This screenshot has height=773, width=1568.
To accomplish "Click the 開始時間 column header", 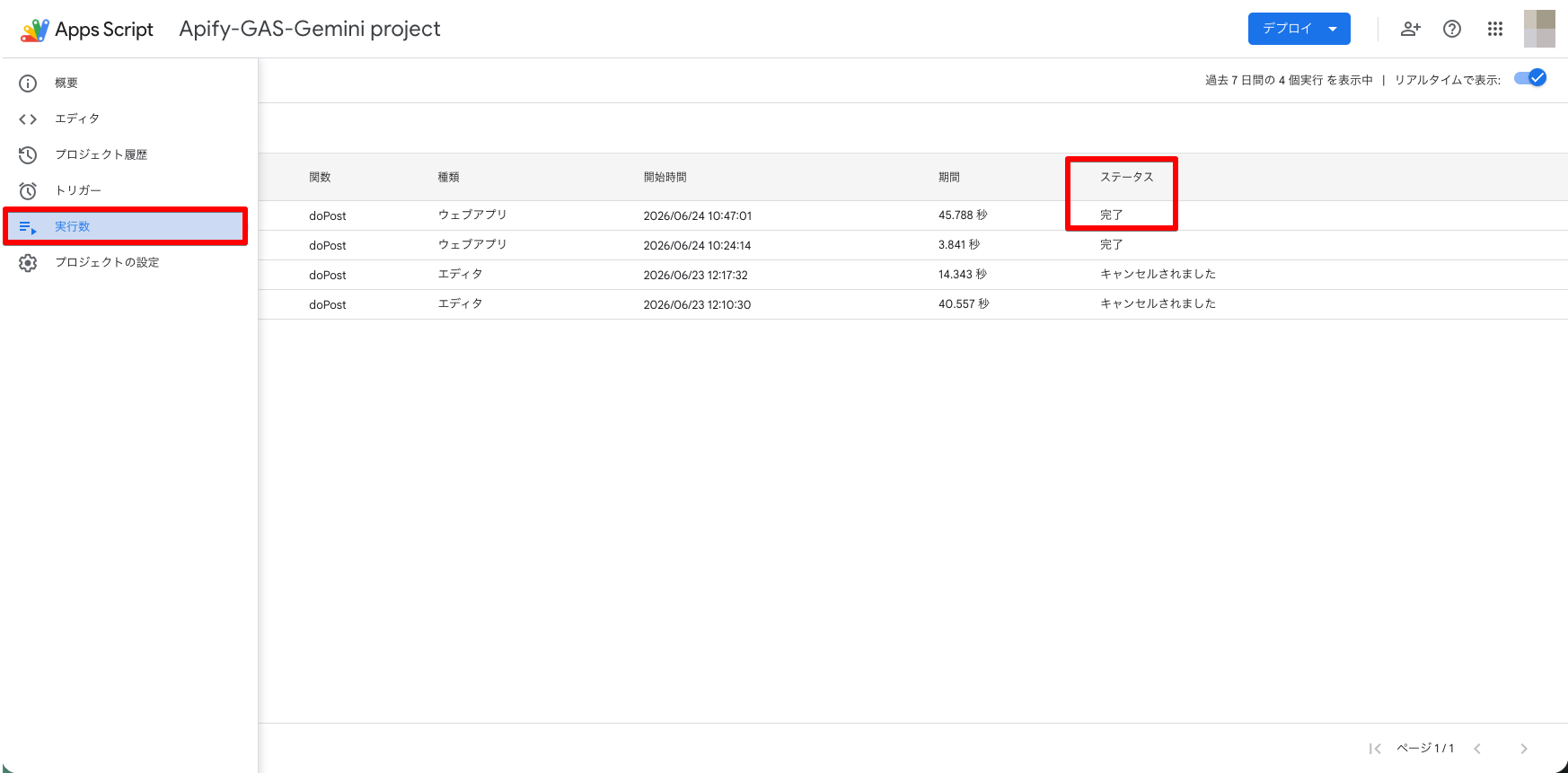I will point(665,177).
